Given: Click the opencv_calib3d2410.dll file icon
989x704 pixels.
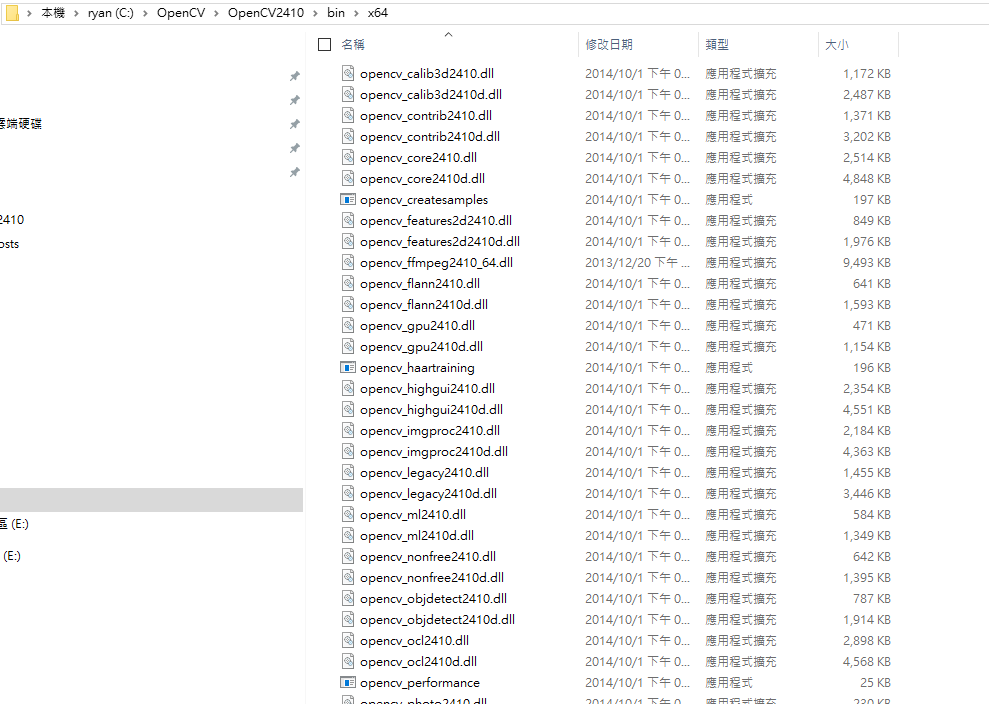Looking at the screenshot, I should click(x=348, y=73).
